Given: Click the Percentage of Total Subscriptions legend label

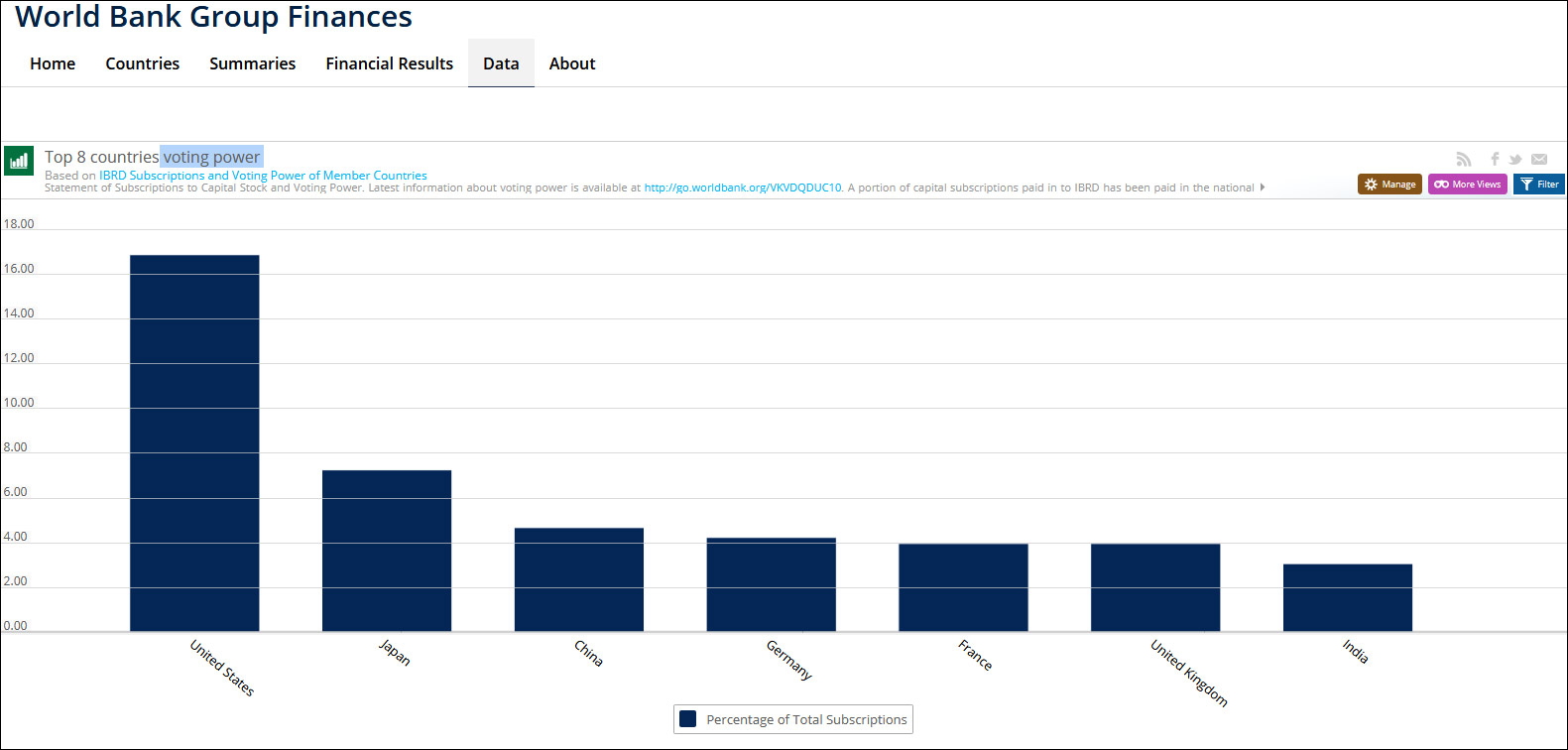Looking at the screenshot, I should [x=806, y=720].
